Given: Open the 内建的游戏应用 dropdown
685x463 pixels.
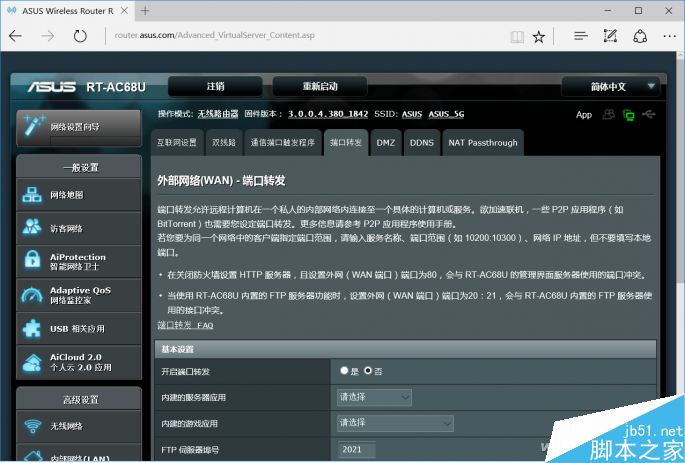Looking at the screenshot, I should pyautogui.click(x=395, y=423).
